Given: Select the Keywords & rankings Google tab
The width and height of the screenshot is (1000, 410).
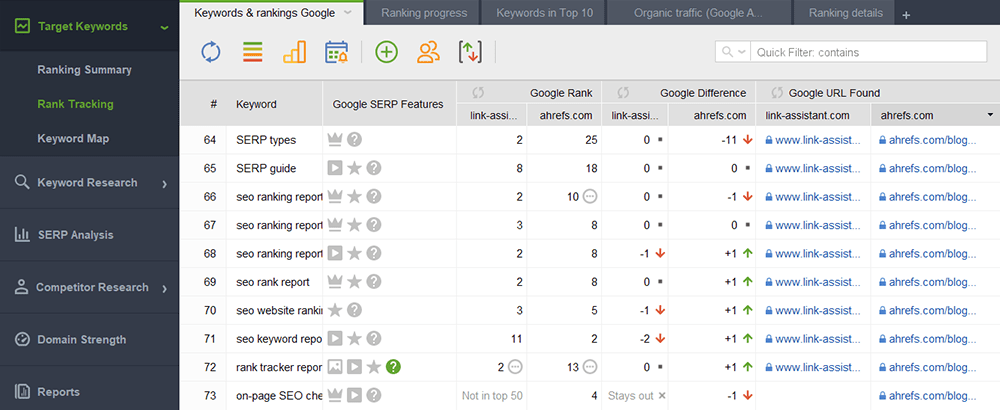Looking at the screenshot, I should pyautogui.click(x=265, y=13).
